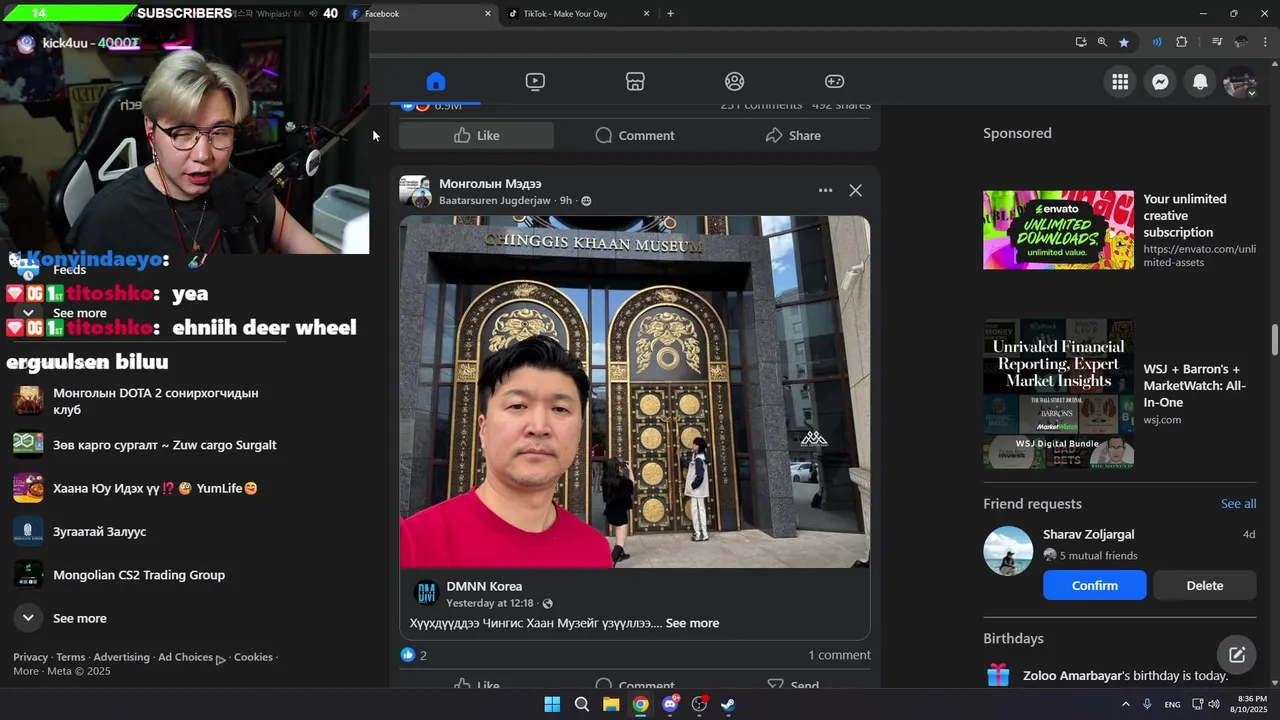The width and height of the screenshot is (1280, 720).
Task: Open Discord from the taskbar
Action: pos(670,705)
